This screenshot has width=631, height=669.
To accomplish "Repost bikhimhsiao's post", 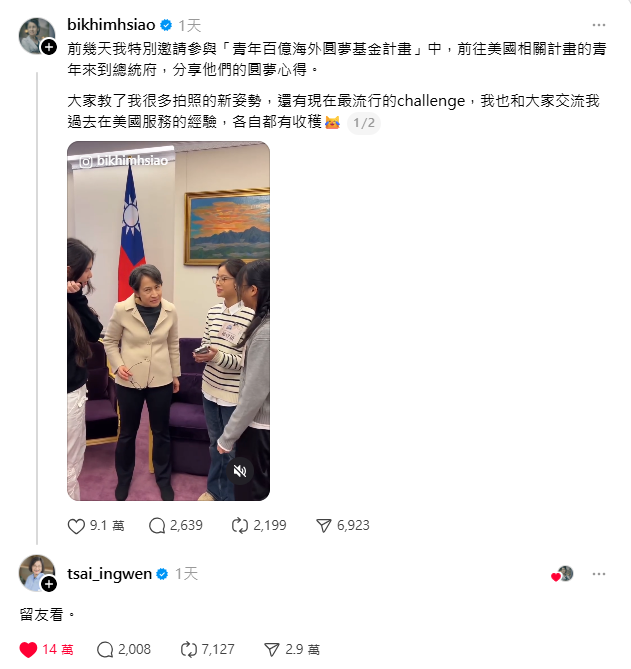I will click(x=240, y=526).
